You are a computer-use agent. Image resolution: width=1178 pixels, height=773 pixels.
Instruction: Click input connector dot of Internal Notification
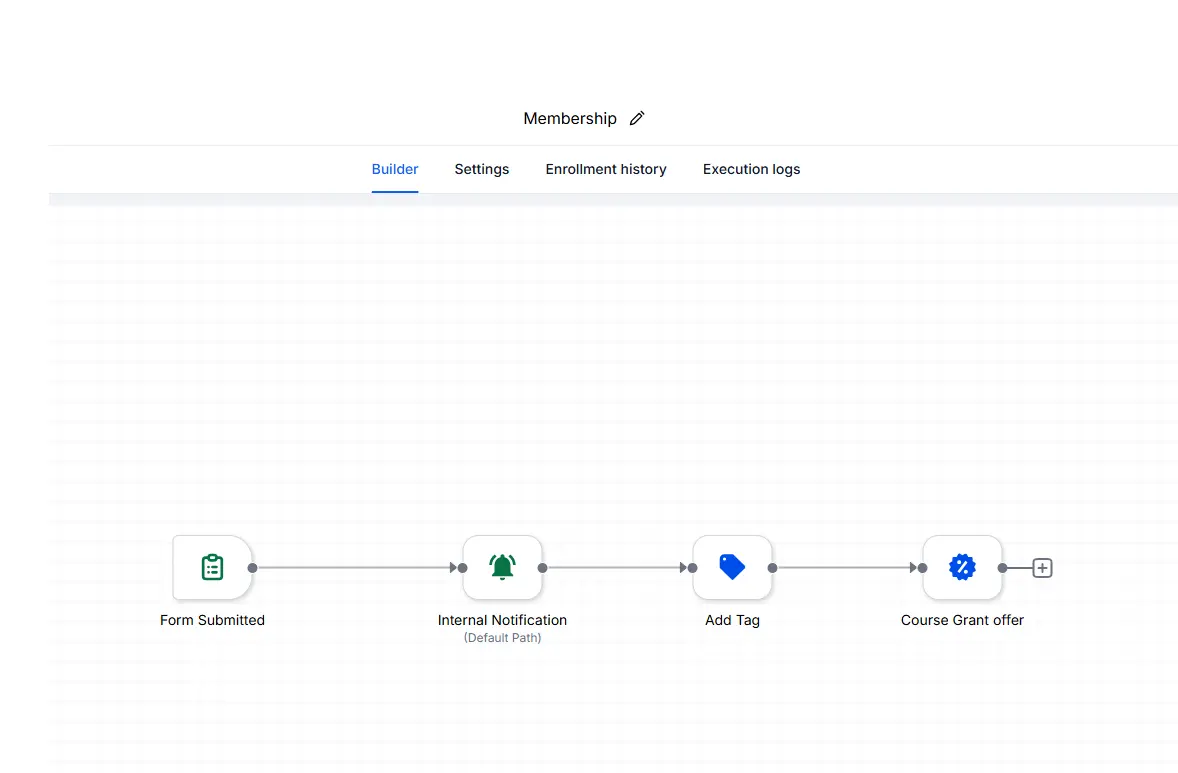(463, 568)
